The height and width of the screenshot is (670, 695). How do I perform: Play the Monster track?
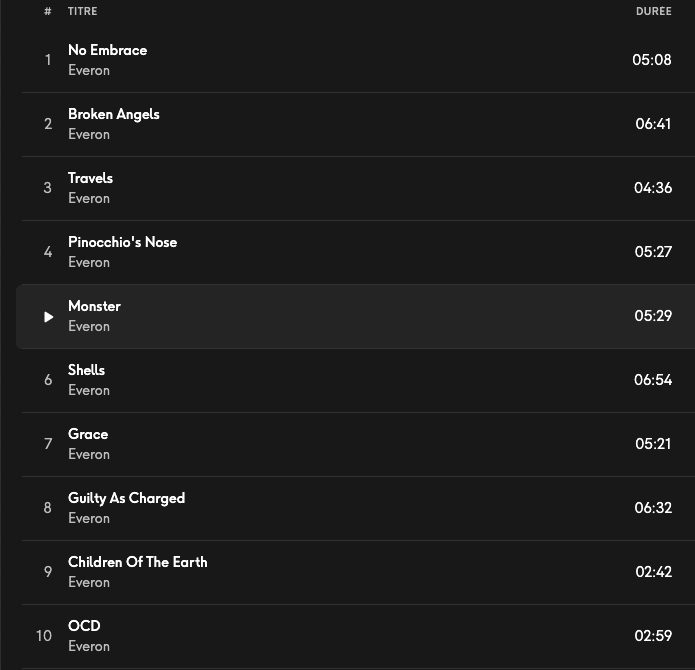pos(48,317)
